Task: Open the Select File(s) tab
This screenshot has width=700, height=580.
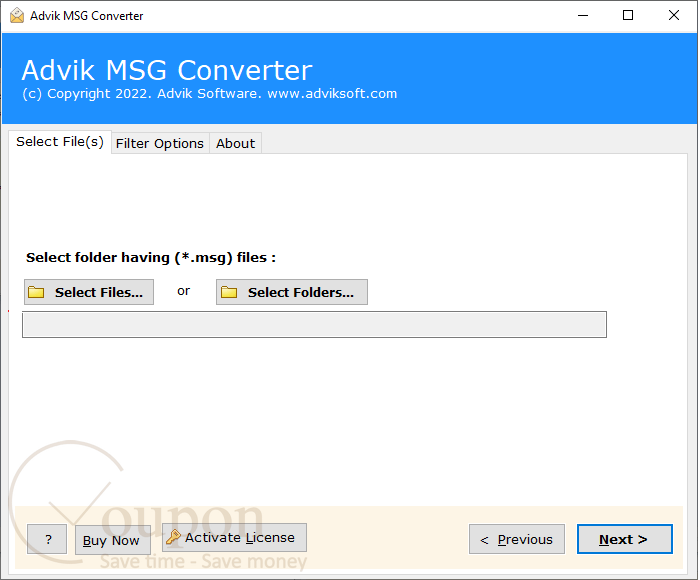Action: [60, 142]
